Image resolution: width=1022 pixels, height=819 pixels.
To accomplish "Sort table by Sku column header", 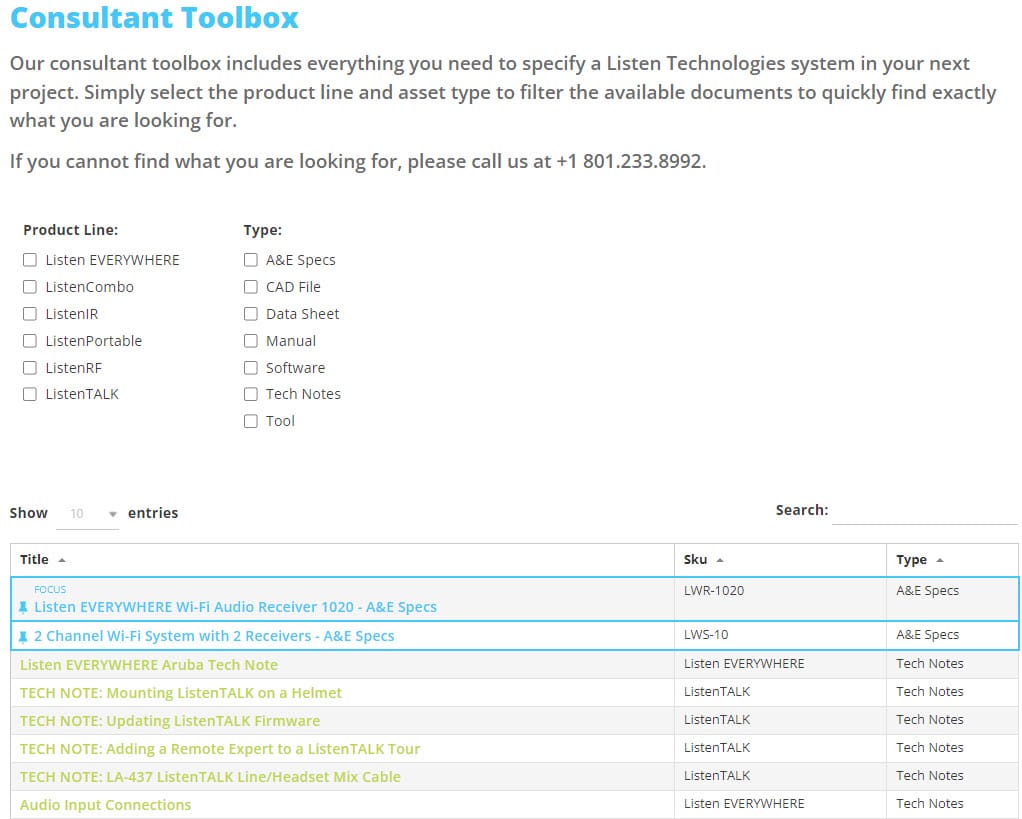I will 780,560.
